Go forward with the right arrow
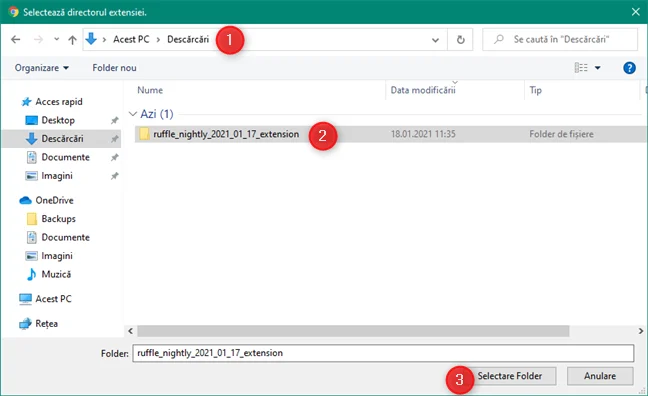Screen dimensions: 648x396 click(x=38, y=39)
